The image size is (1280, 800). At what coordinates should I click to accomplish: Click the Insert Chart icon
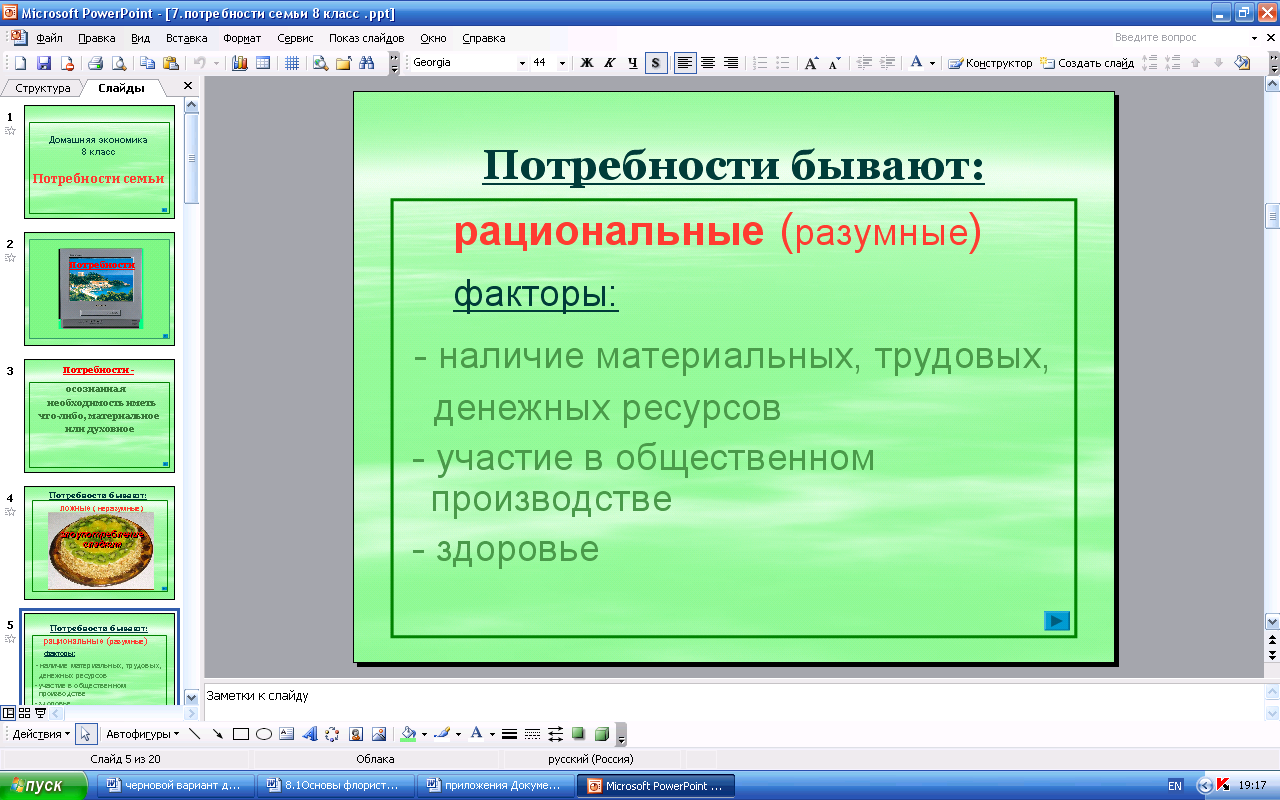240,63
